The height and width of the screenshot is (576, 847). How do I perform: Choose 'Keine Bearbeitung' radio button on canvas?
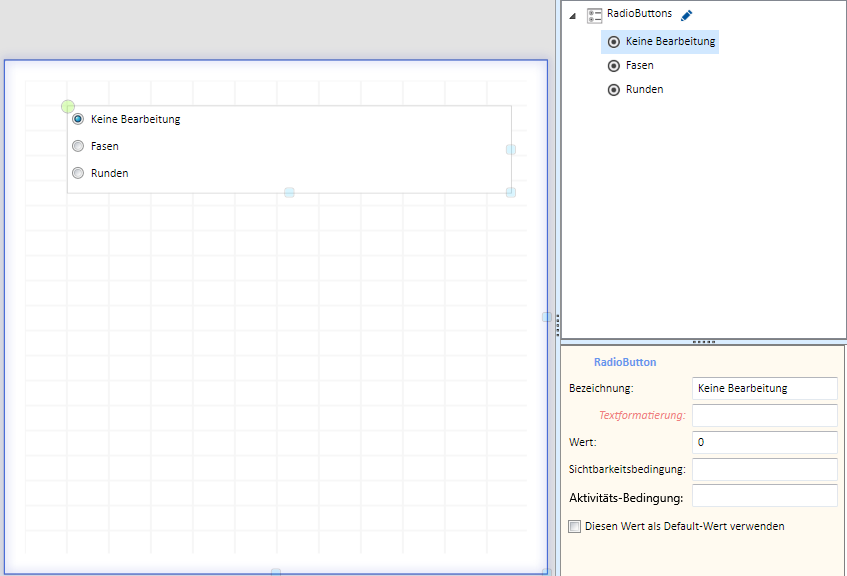[78, 119]
